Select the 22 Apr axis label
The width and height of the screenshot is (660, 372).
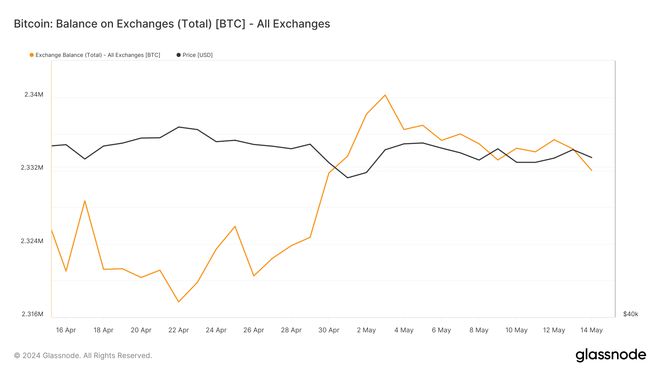(x=178, y=330)
